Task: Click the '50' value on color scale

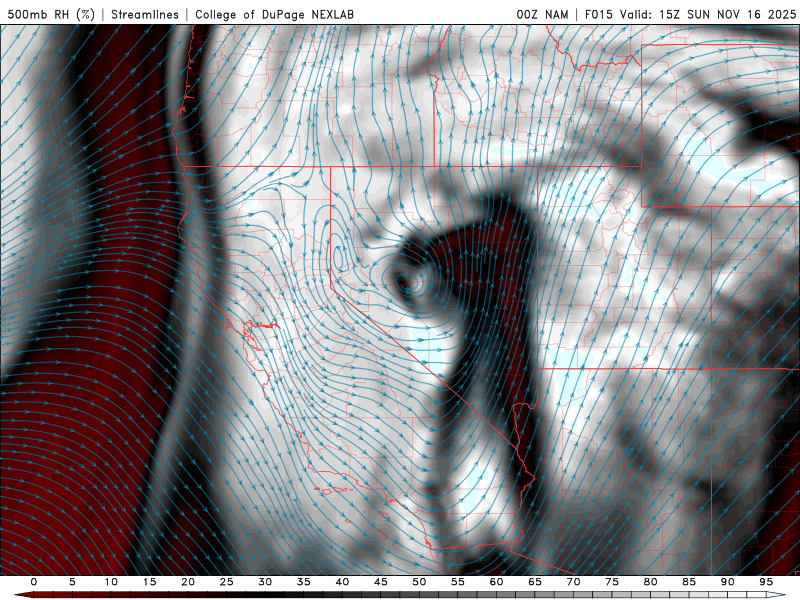Action: (419, 582)
